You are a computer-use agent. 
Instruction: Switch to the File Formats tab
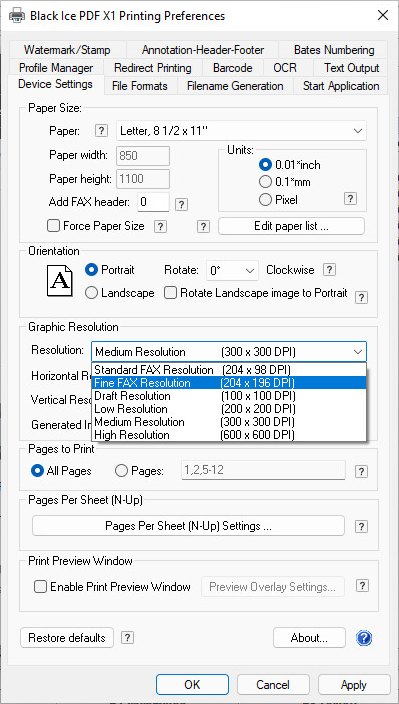[x=140, y=86]
